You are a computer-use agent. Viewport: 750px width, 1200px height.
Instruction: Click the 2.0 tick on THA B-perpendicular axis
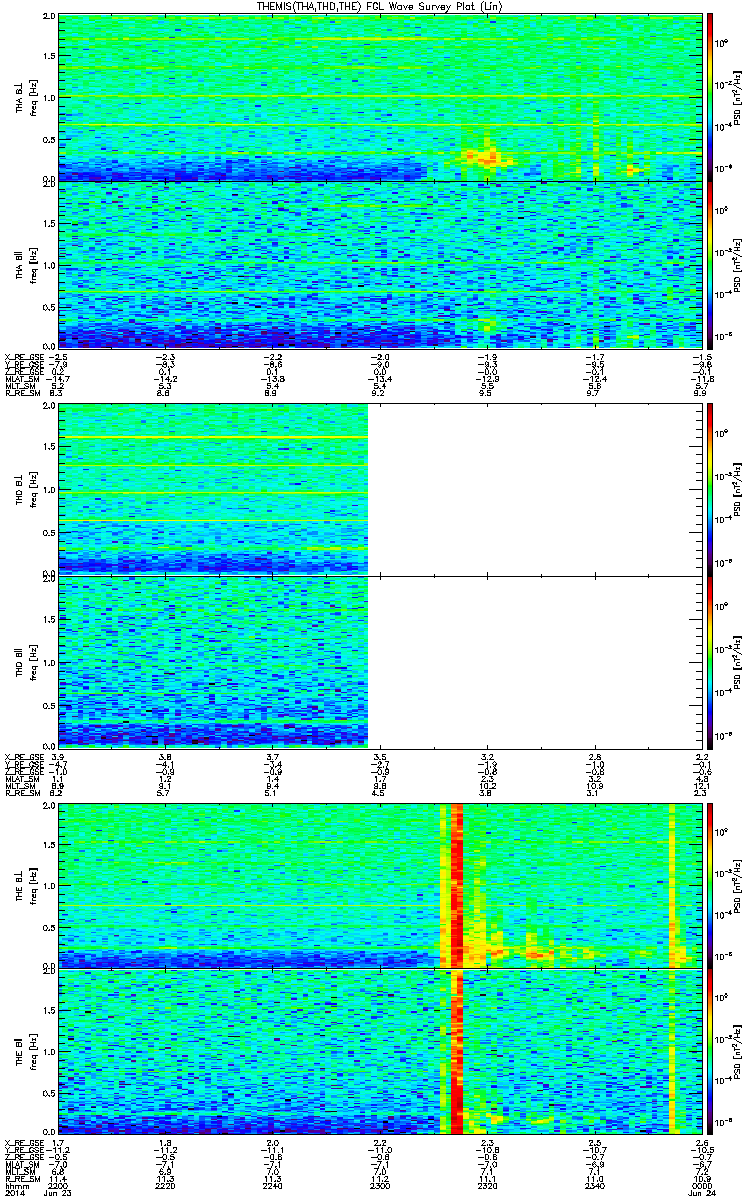(x=49, y=18)
